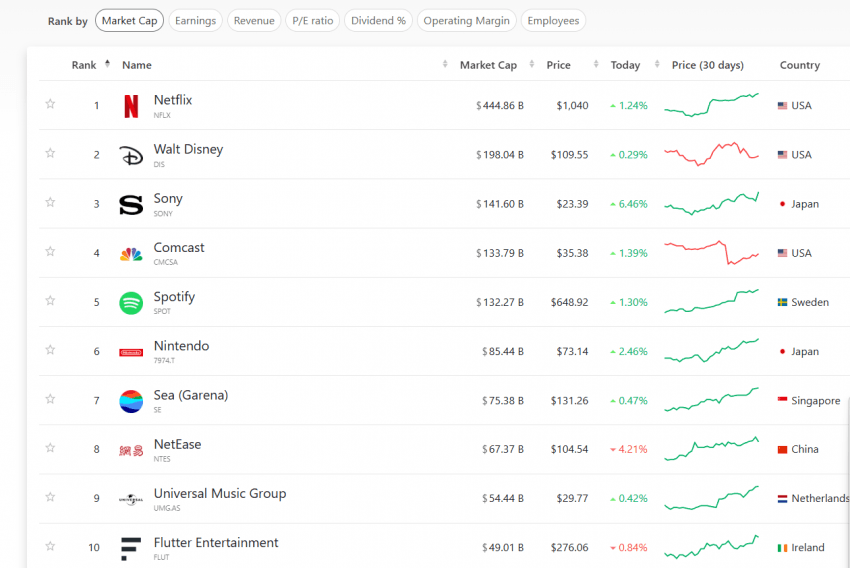Open Sony's 30-day price chart
The image size is (850, 568).
(711, 204)
